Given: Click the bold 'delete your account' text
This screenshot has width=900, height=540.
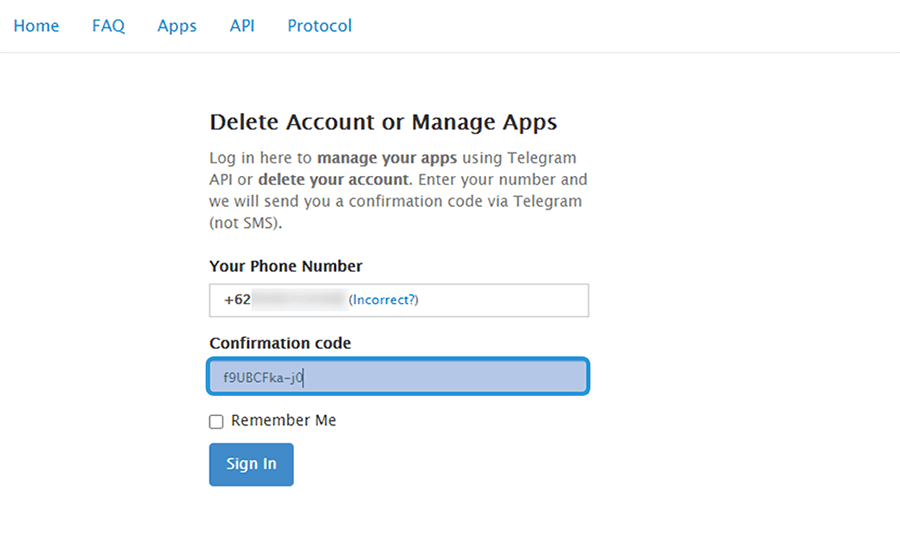Looking at the screenshot, I should (x=333, y=180).
